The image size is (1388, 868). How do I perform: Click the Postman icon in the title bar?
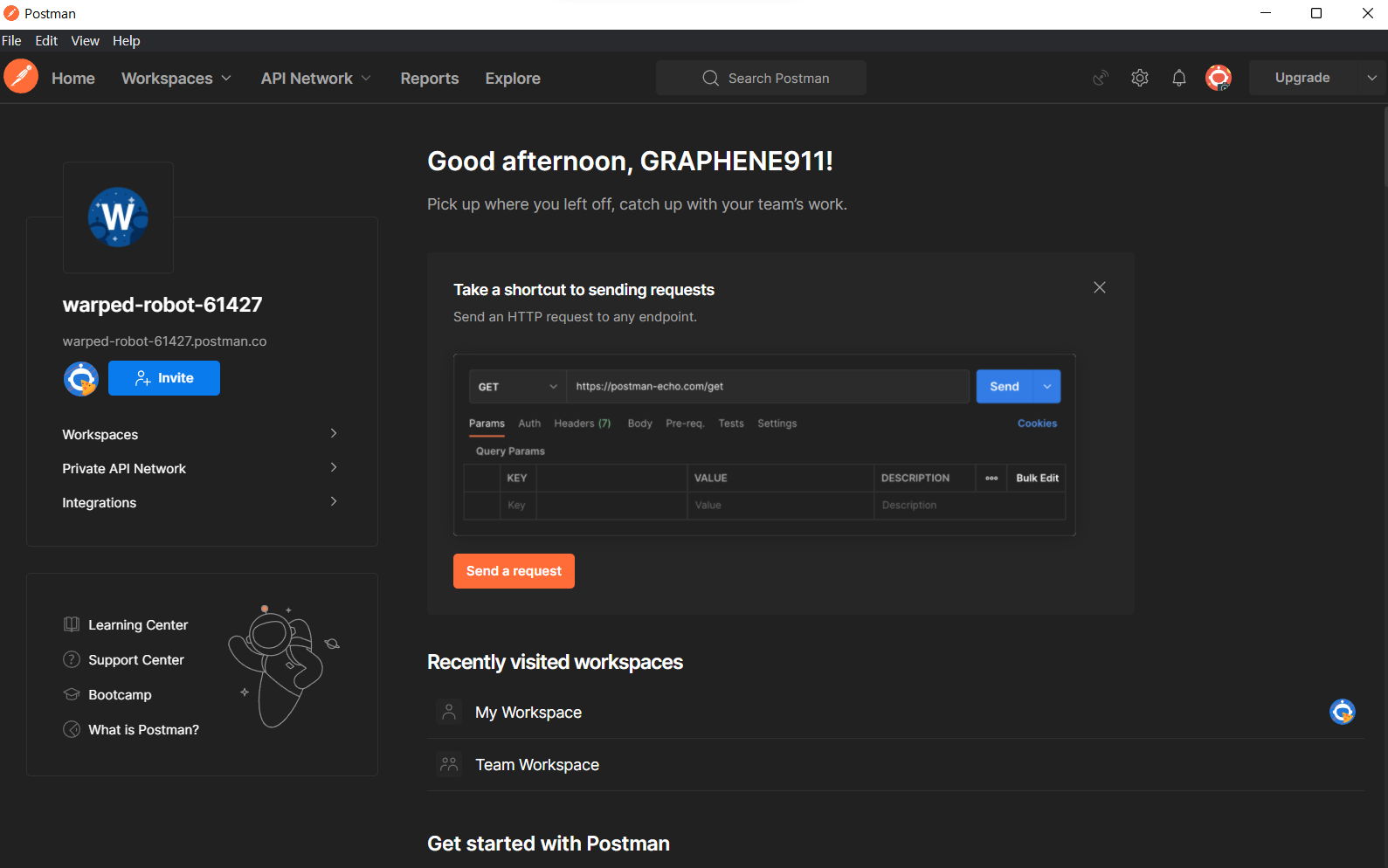coord(11,13)
